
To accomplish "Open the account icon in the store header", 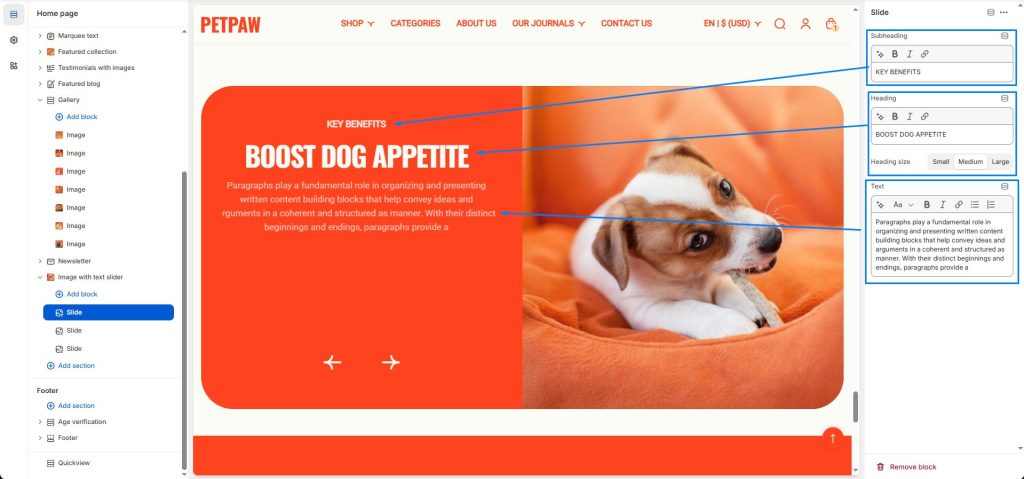I will pos(805,24).
